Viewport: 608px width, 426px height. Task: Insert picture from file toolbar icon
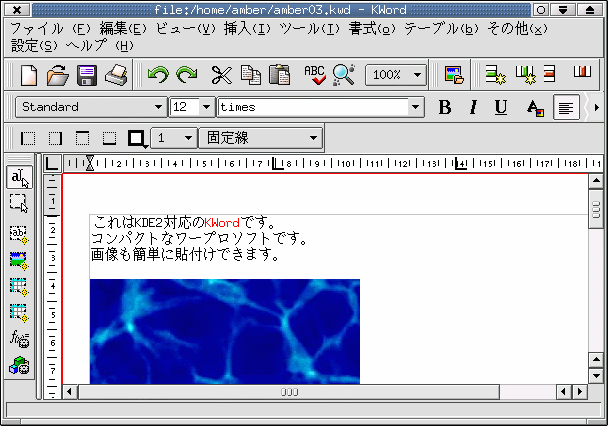(x=453, y=75)
